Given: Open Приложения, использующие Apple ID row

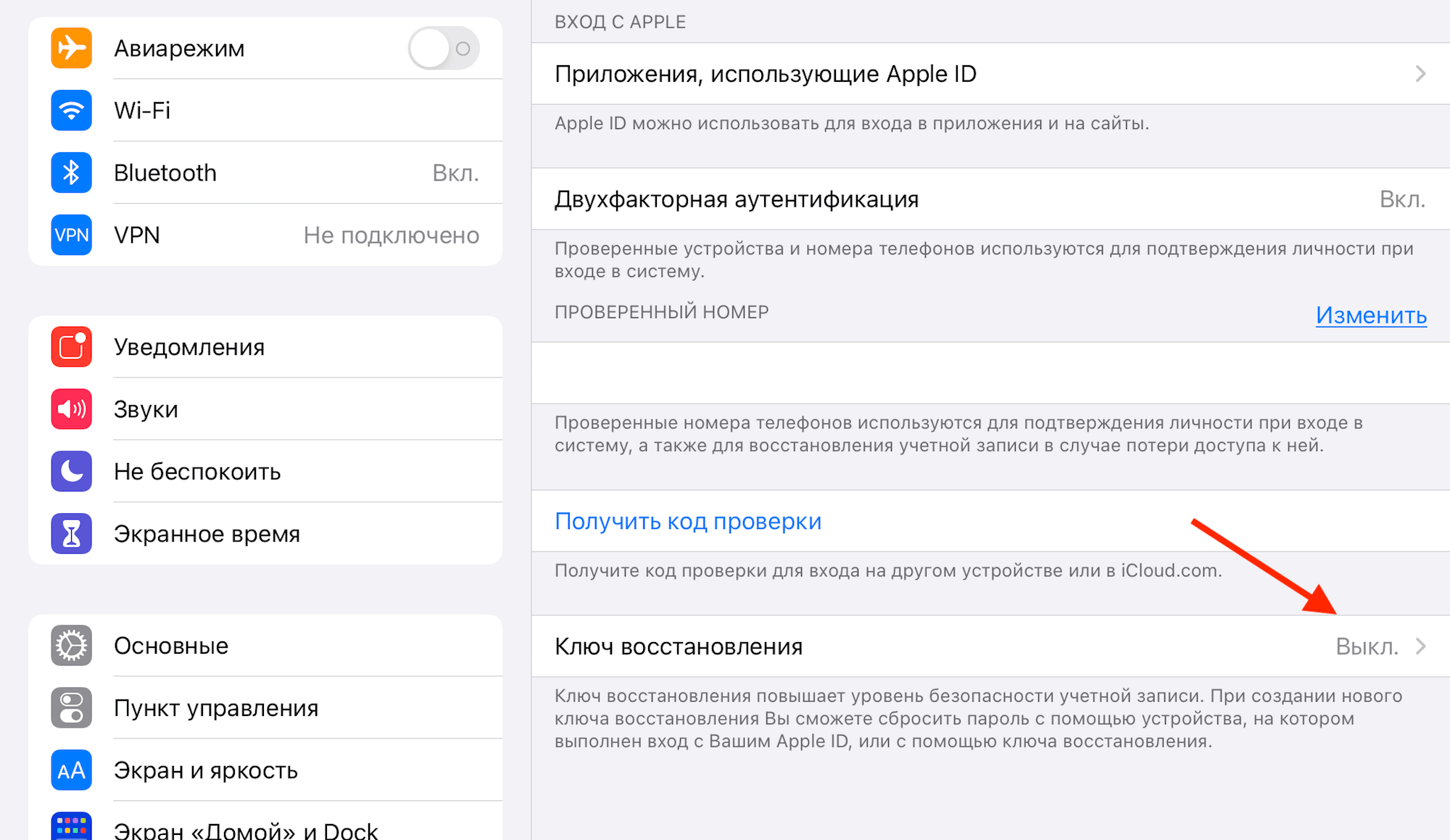Looking at the screenshot, I should tap(990, 74).
